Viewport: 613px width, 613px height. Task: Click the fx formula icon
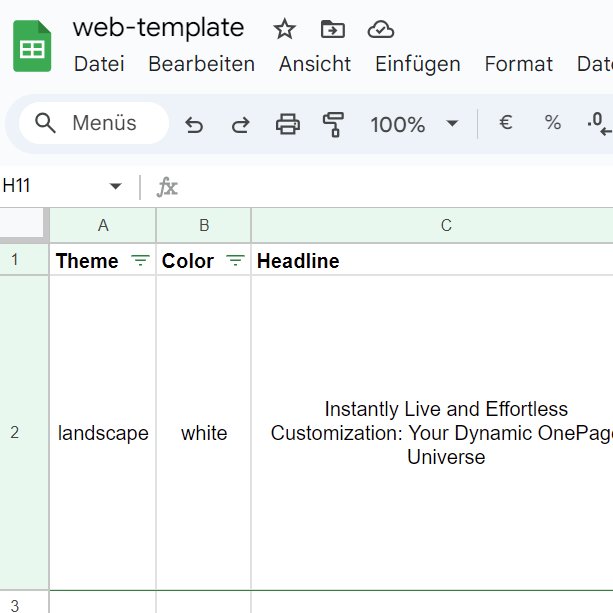tap(167, 187)
